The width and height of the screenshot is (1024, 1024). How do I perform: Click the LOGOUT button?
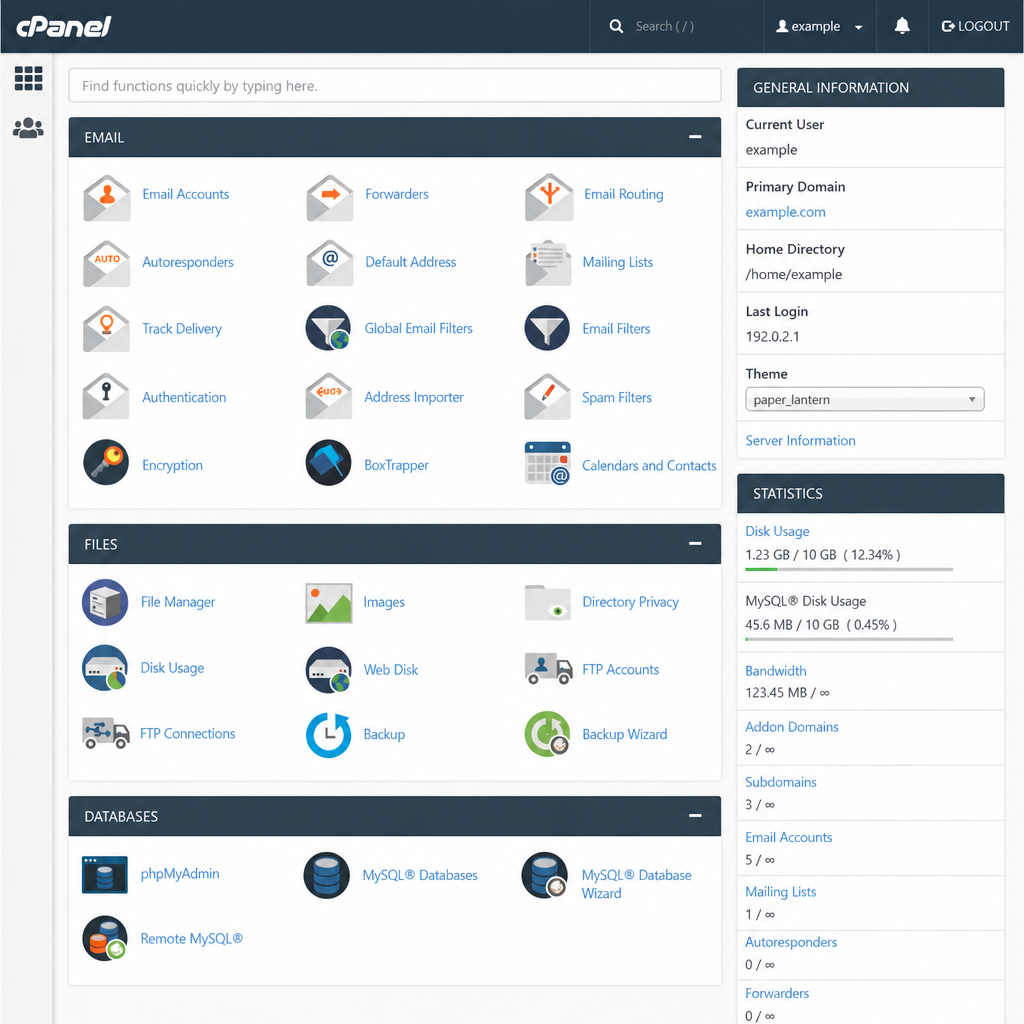tap(976, 27)
